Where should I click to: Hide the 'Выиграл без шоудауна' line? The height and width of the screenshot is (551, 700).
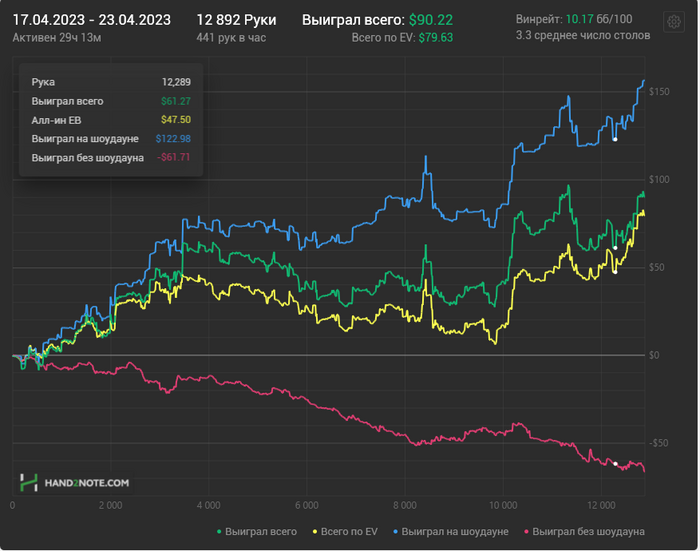tap(588, 531)
